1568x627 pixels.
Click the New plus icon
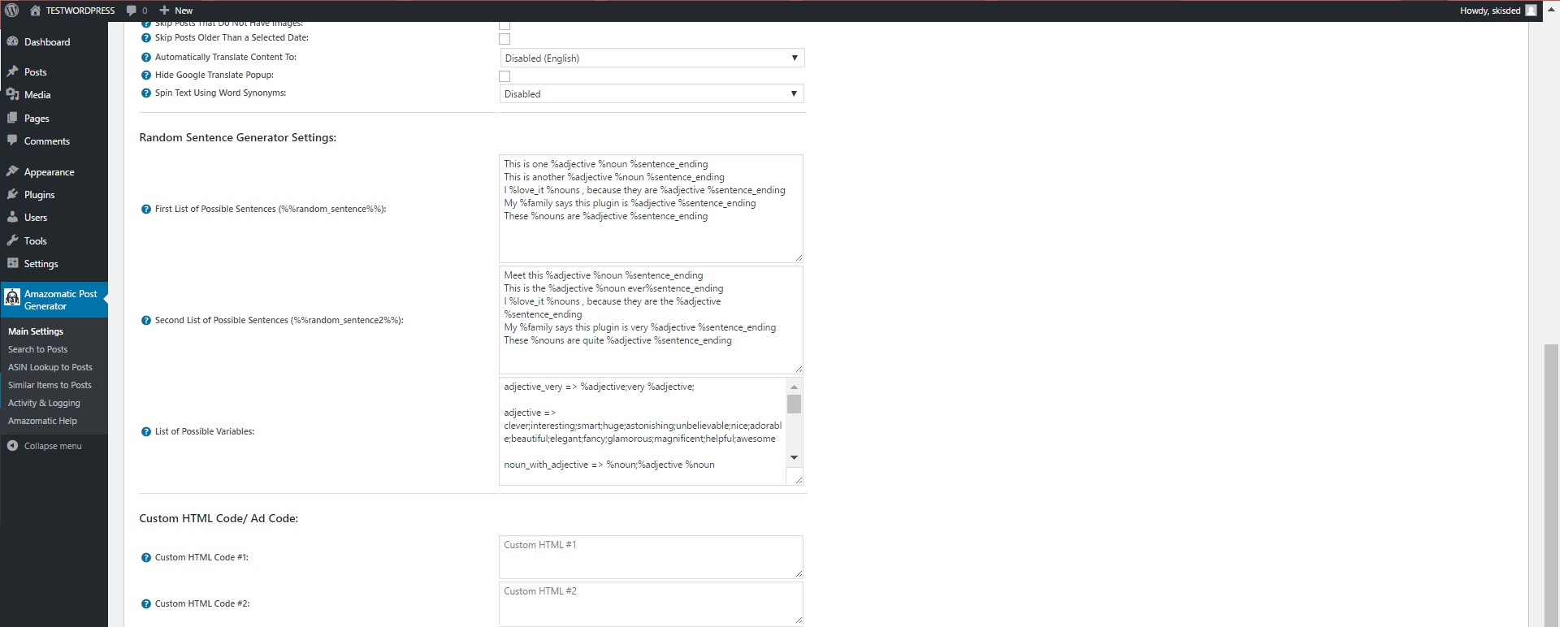(164, 11)
